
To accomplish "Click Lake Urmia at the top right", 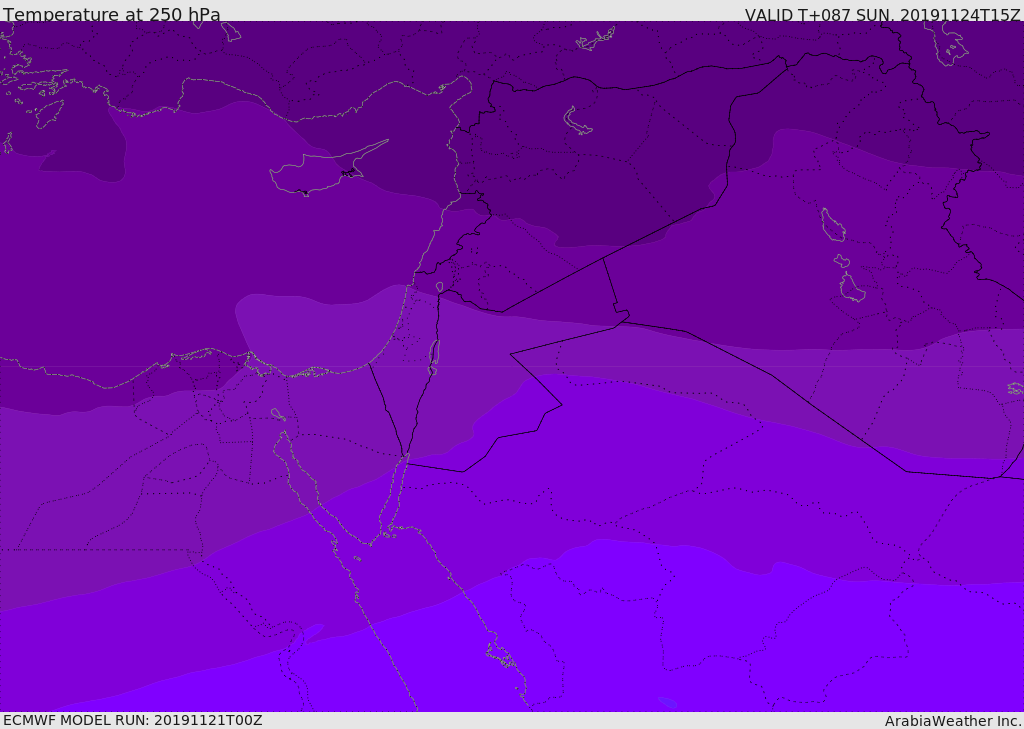I will (x=950, y=43).
